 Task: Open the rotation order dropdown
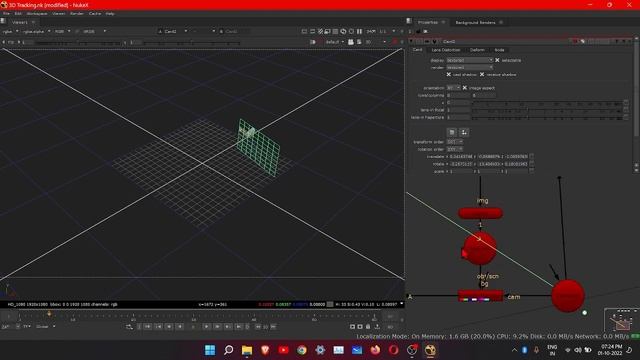tap(454, 149)
